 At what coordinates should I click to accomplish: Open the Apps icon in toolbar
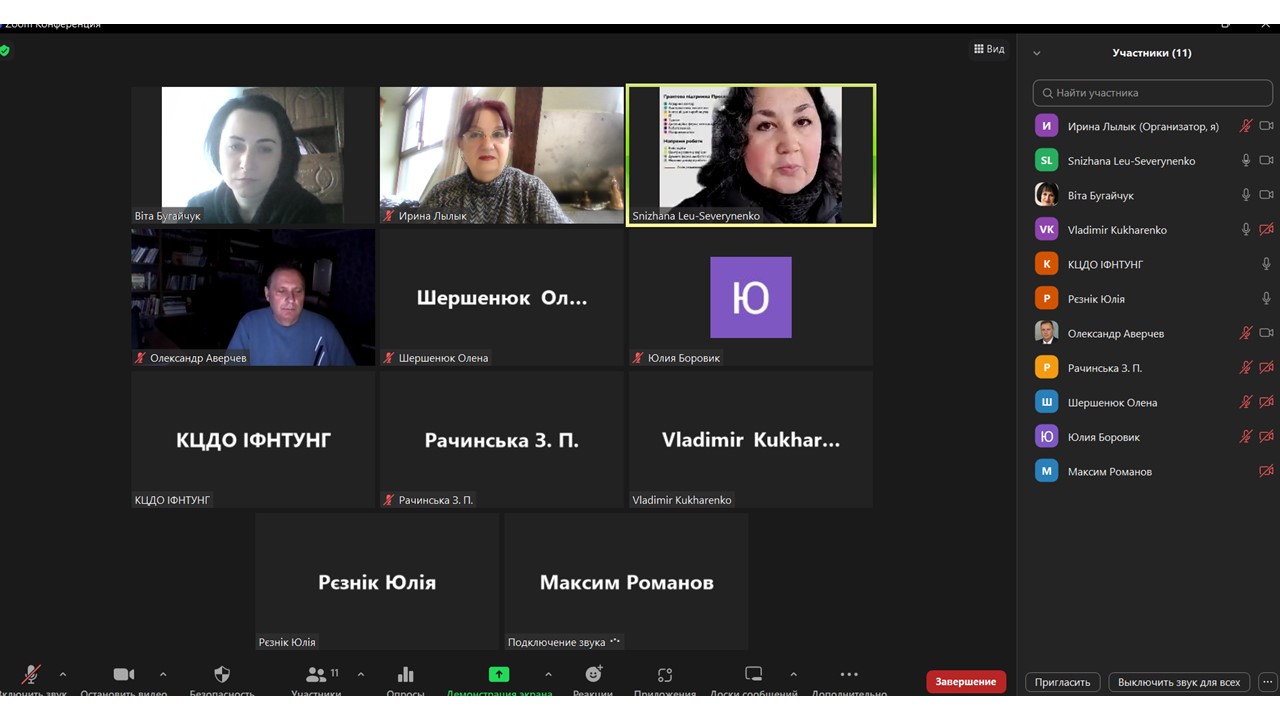click(x=665, y=675)
